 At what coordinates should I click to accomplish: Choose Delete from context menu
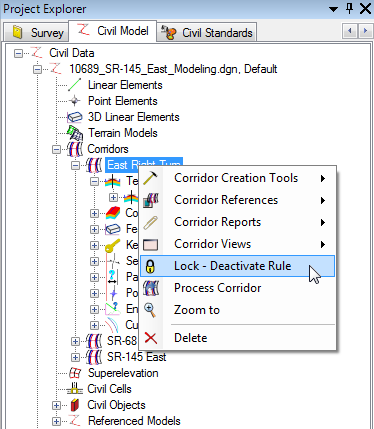237,338
